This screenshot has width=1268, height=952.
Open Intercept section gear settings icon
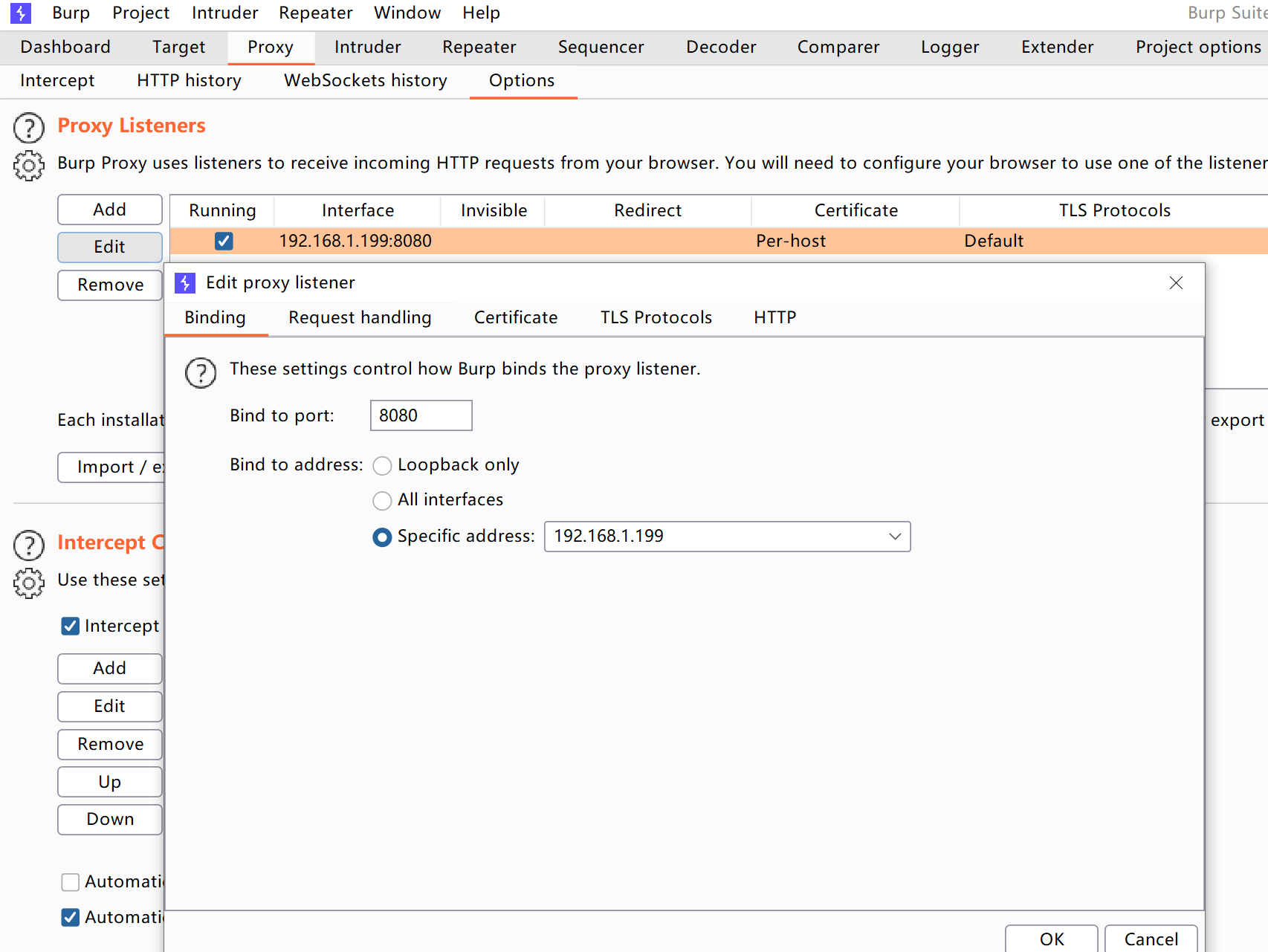tap(29, 583)
